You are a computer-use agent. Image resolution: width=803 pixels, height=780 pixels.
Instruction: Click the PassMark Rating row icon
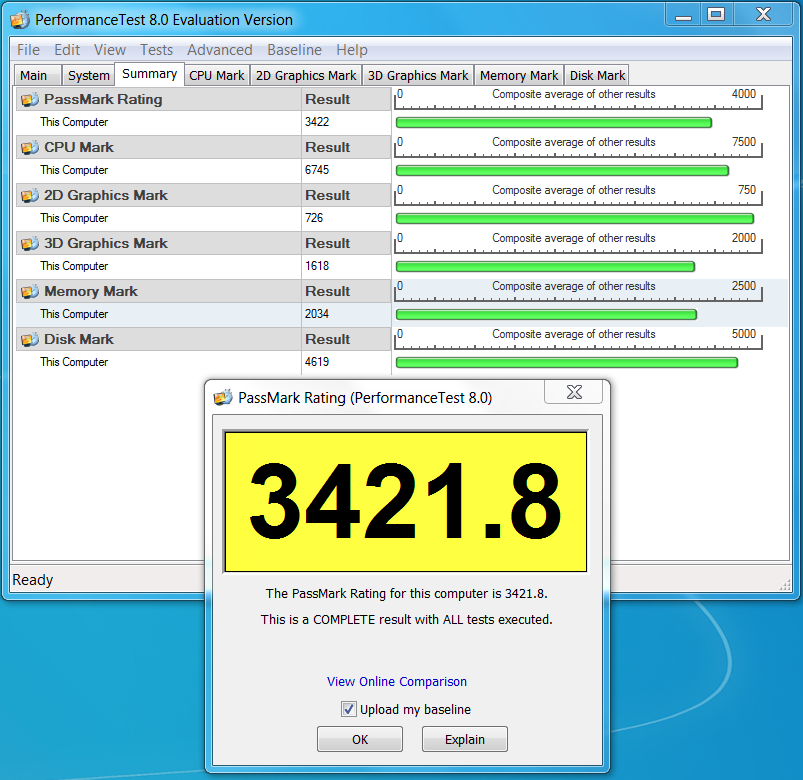pos(30,99)
